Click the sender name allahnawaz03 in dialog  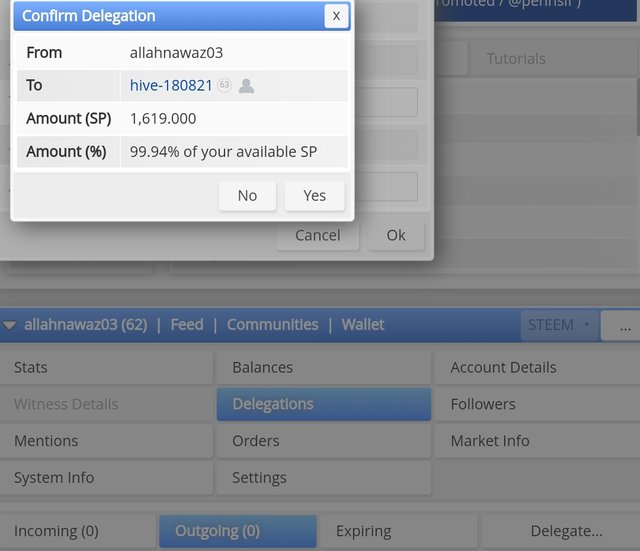point(176,53)
